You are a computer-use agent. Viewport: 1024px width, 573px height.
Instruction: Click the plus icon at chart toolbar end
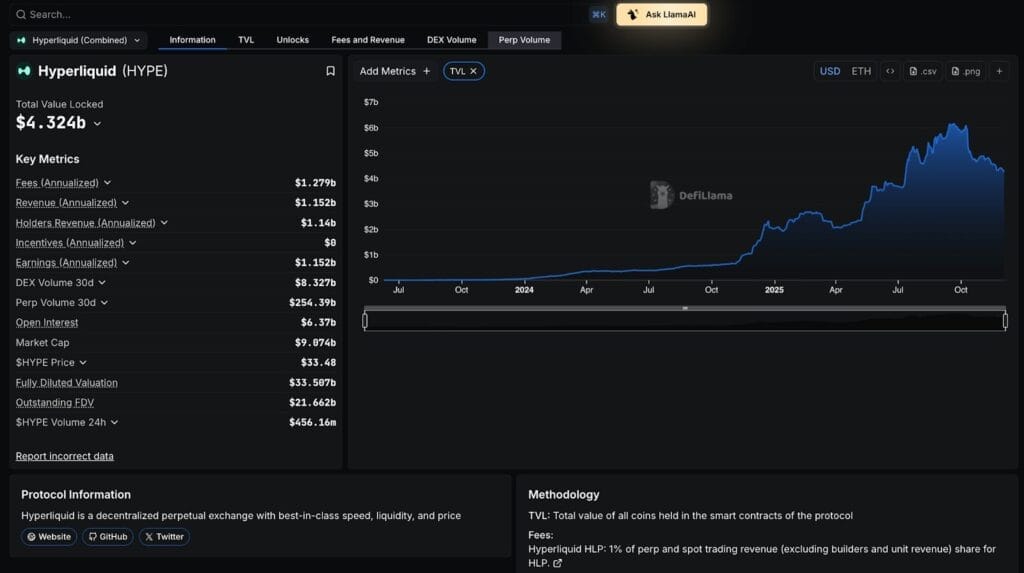(999, 71)
